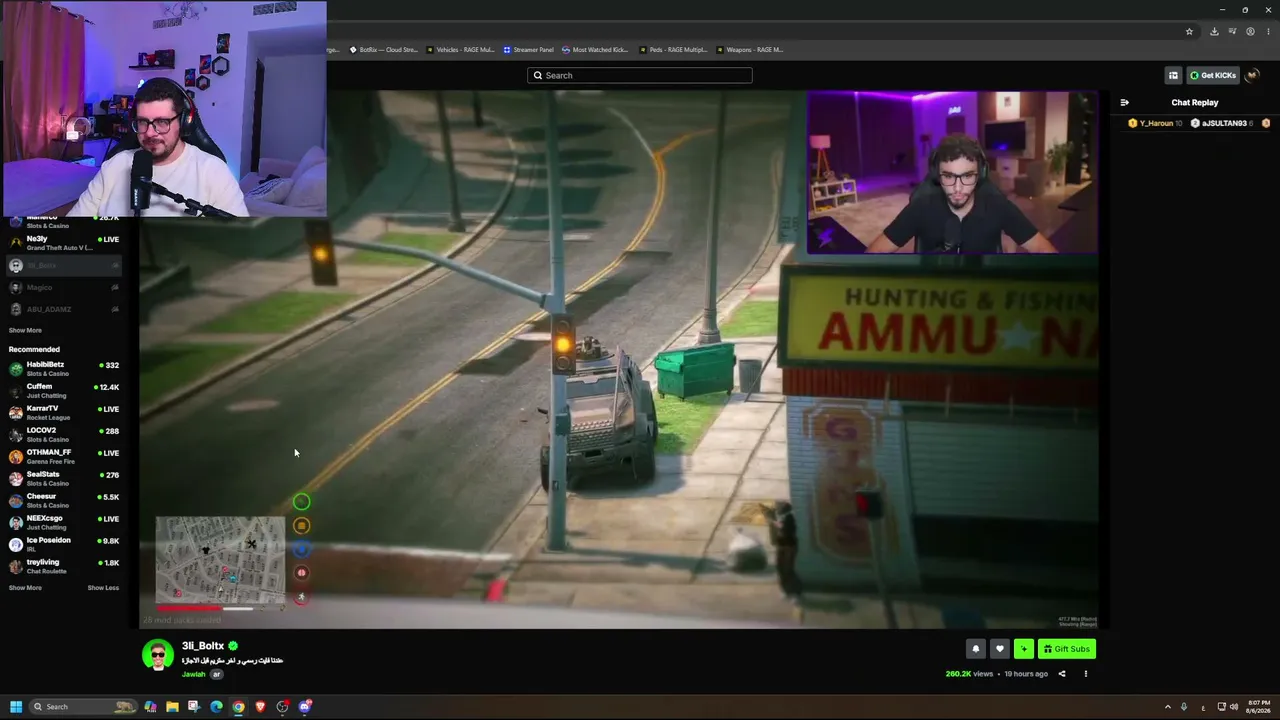This screenshot has height=720, width=1280.
Task: Click the green subscribe star button
Action: coord(1023,649)
